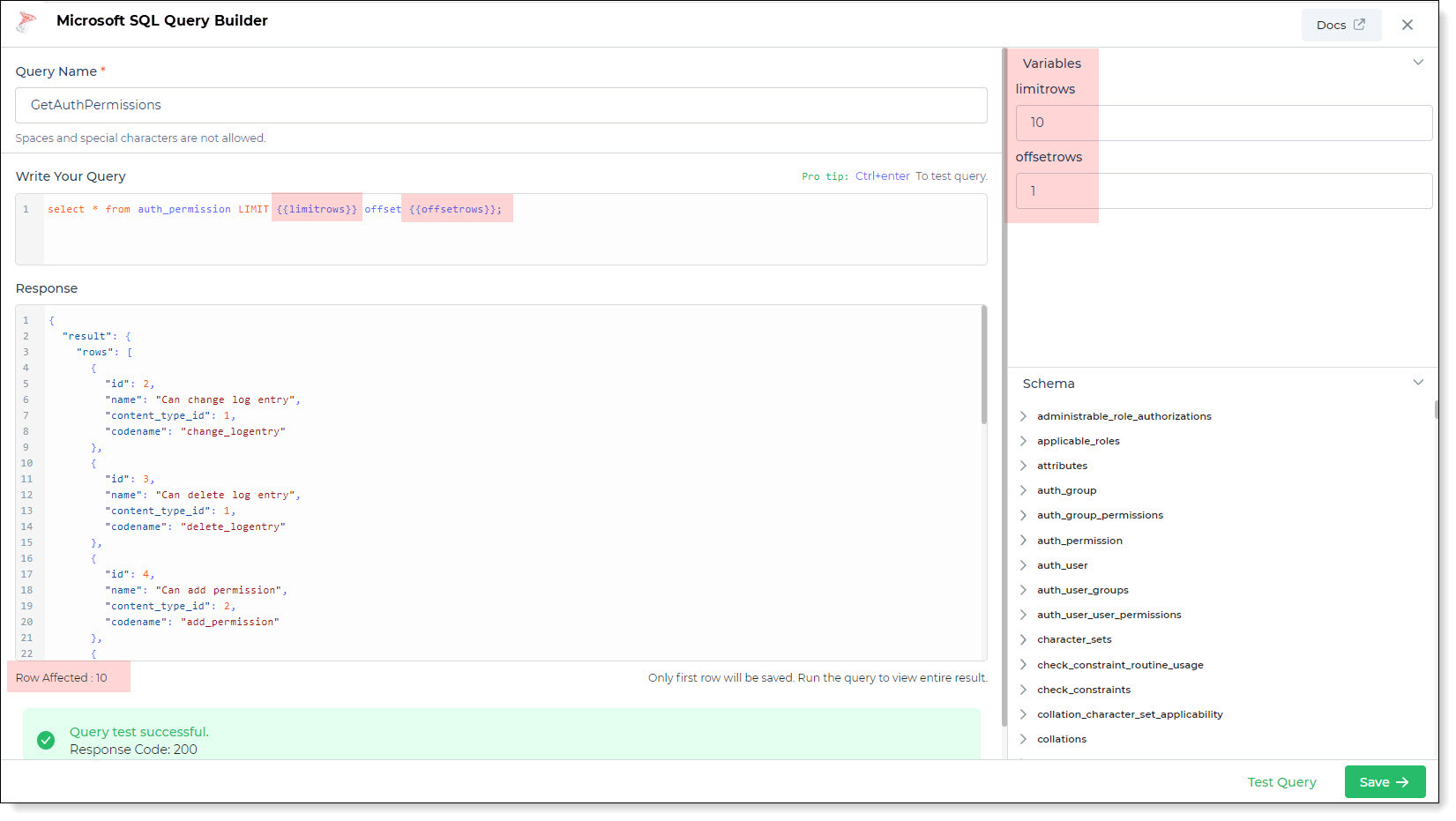Expand the auth_user table chevron
1456x821 pixels.
[1023, 565]
